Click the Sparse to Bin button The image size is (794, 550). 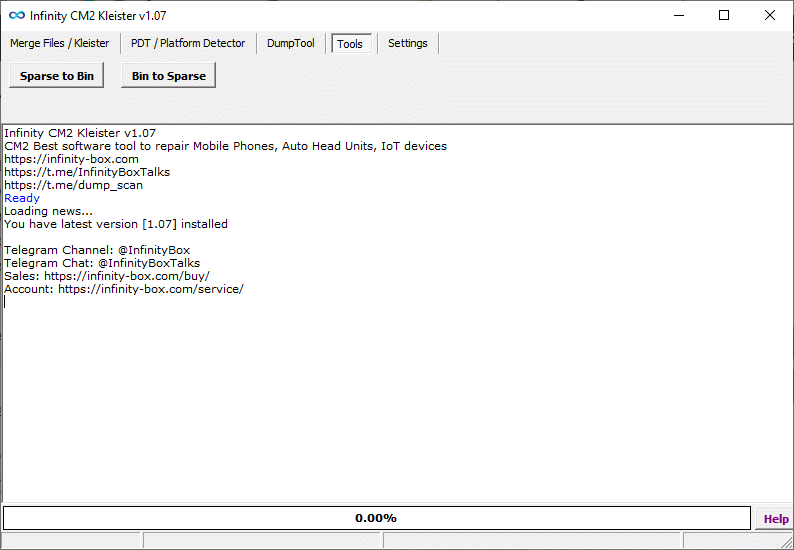point(57,75)
